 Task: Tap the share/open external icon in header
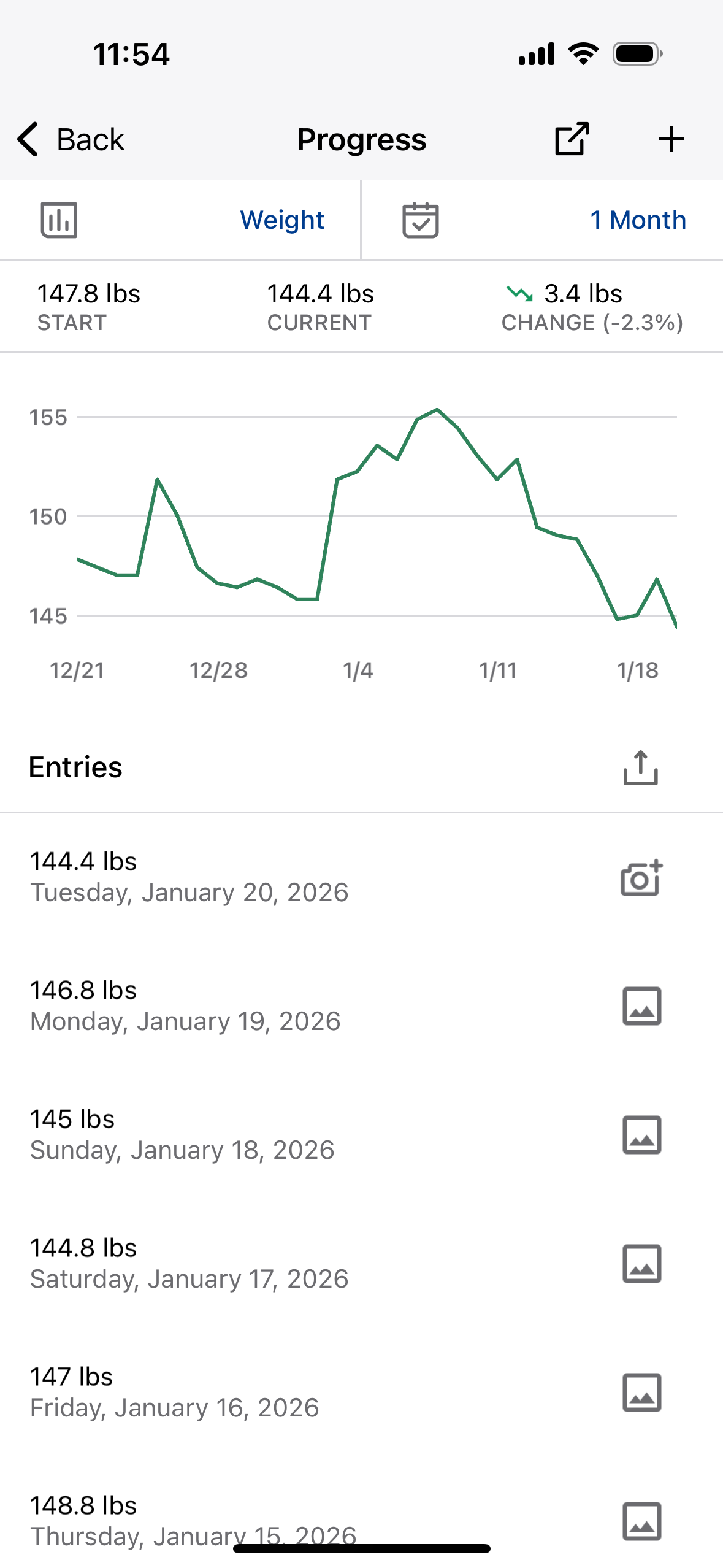tap(572, 139)
